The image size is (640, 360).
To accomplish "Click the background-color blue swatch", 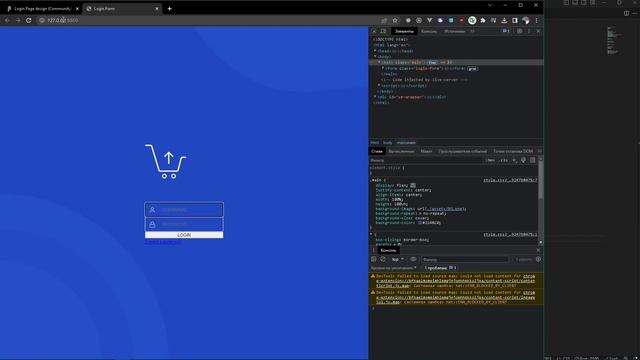I will 420,223.
